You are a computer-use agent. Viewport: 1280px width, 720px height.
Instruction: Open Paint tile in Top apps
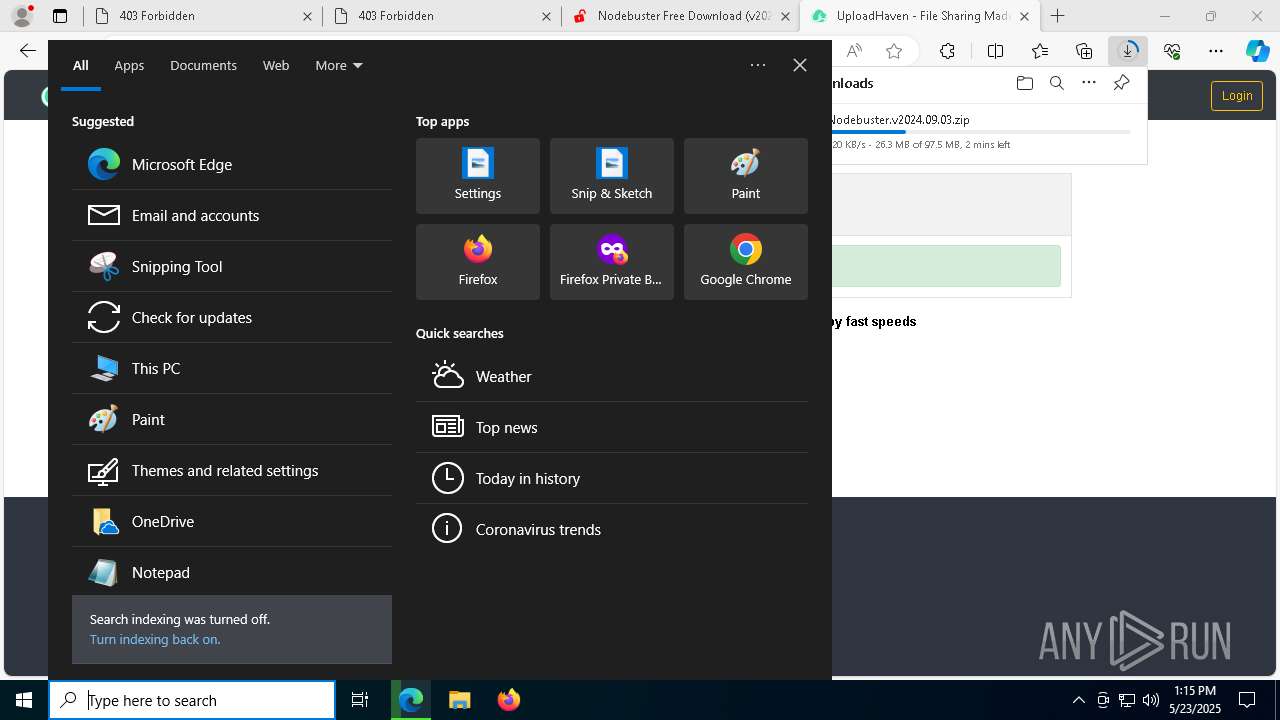(x=746, y=176)
